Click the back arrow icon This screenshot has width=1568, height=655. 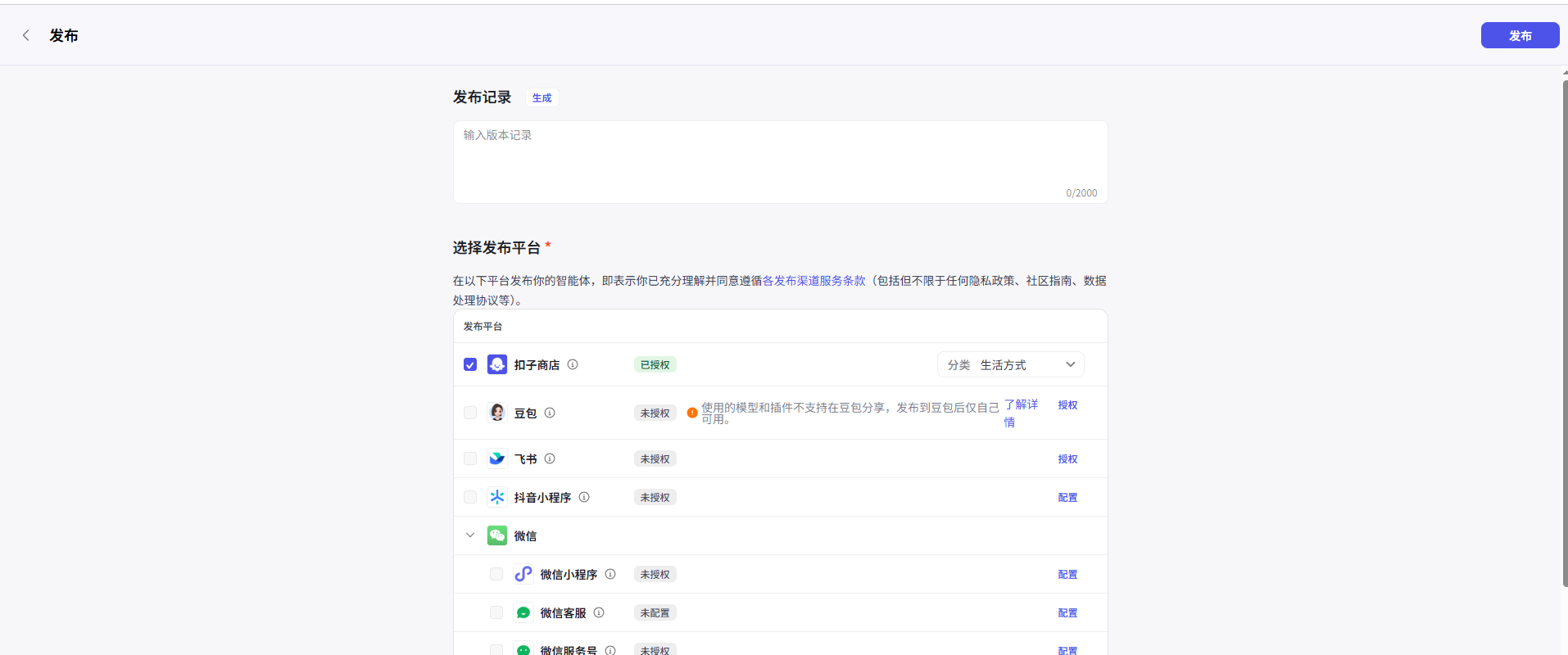pos(26,35)
